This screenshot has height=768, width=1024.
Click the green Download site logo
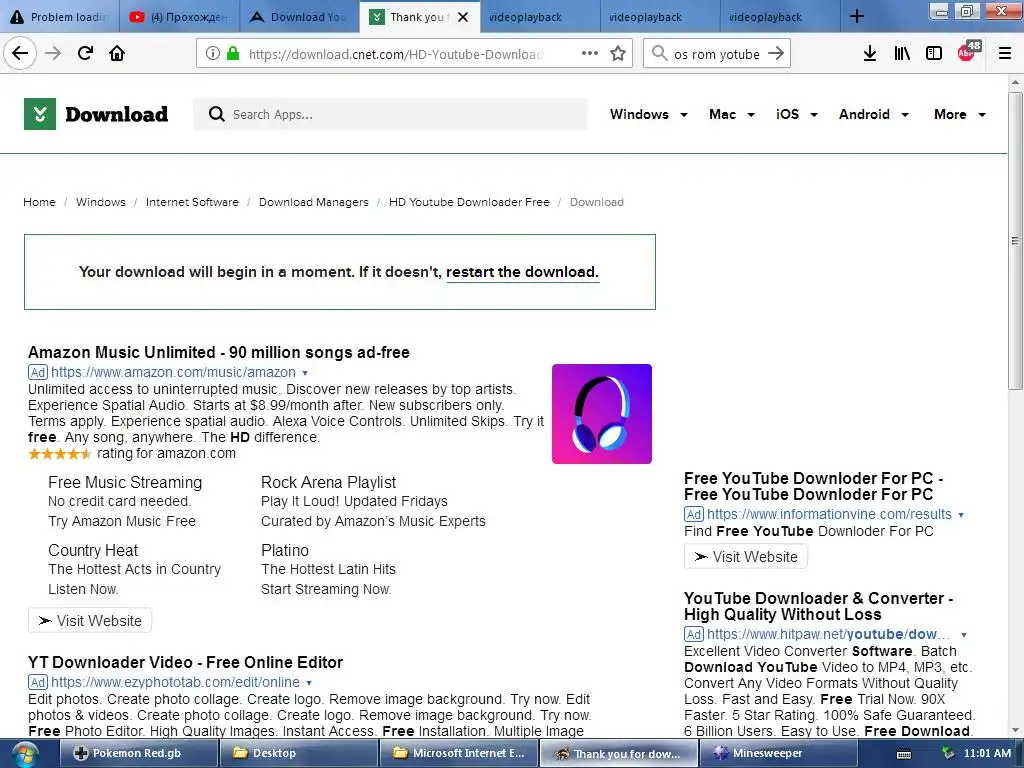[96, 114]
